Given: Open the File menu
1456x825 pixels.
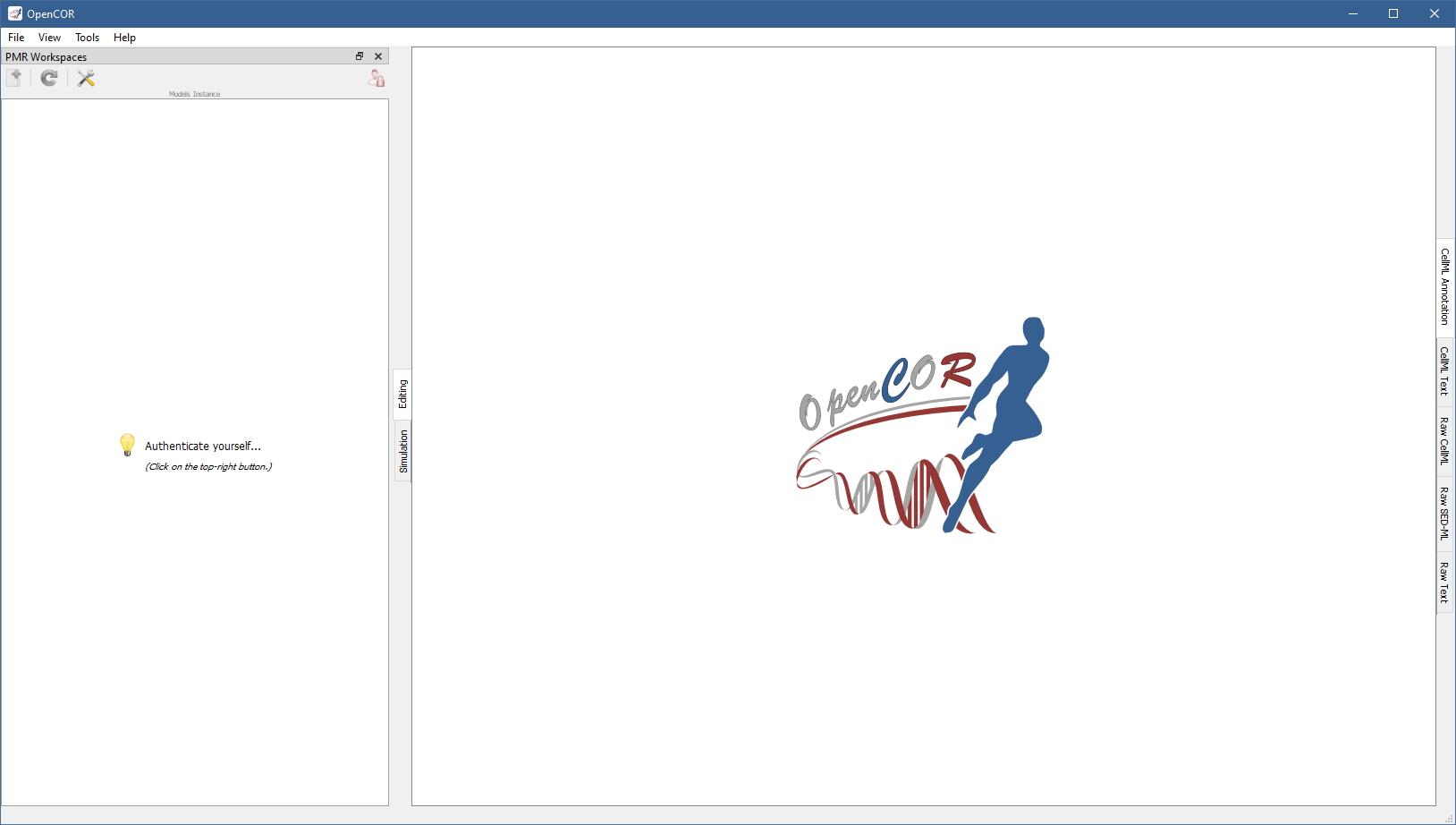Looking at the screenshot, I should point(16,38).
